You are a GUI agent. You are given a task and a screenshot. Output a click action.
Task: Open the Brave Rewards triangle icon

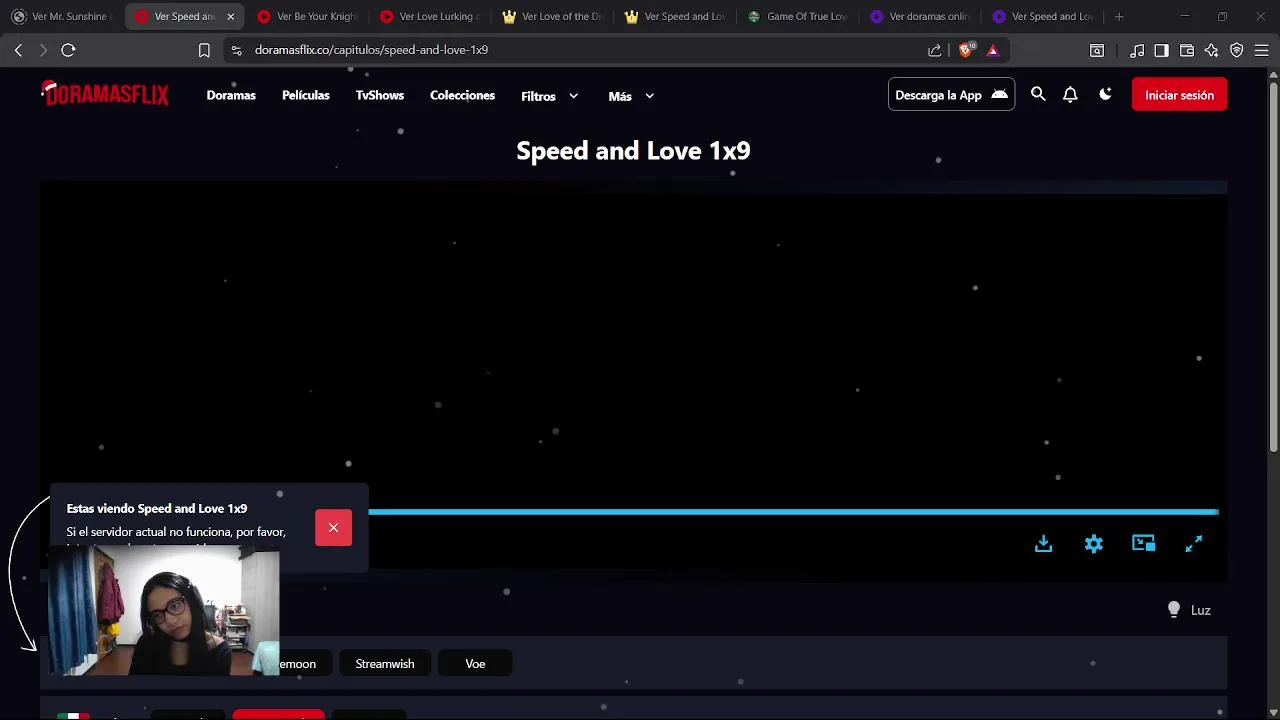[x=993, y=50]
